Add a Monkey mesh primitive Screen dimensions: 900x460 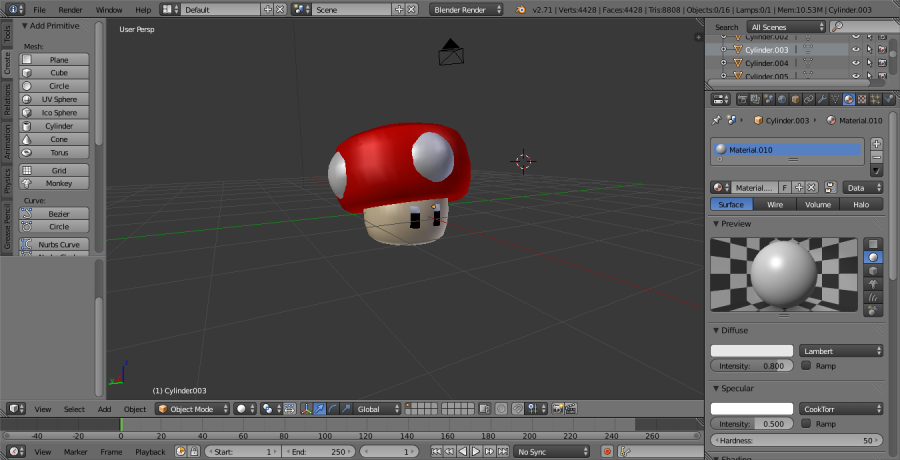pos(54,184)
